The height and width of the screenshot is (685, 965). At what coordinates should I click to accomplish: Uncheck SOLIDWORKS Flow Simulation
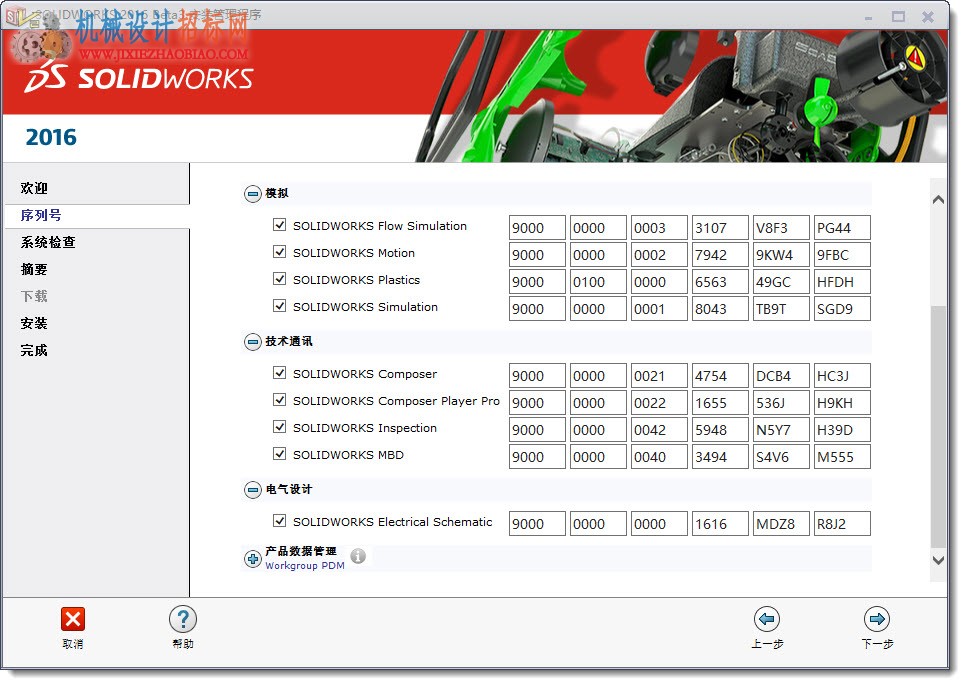coord(279,225)
